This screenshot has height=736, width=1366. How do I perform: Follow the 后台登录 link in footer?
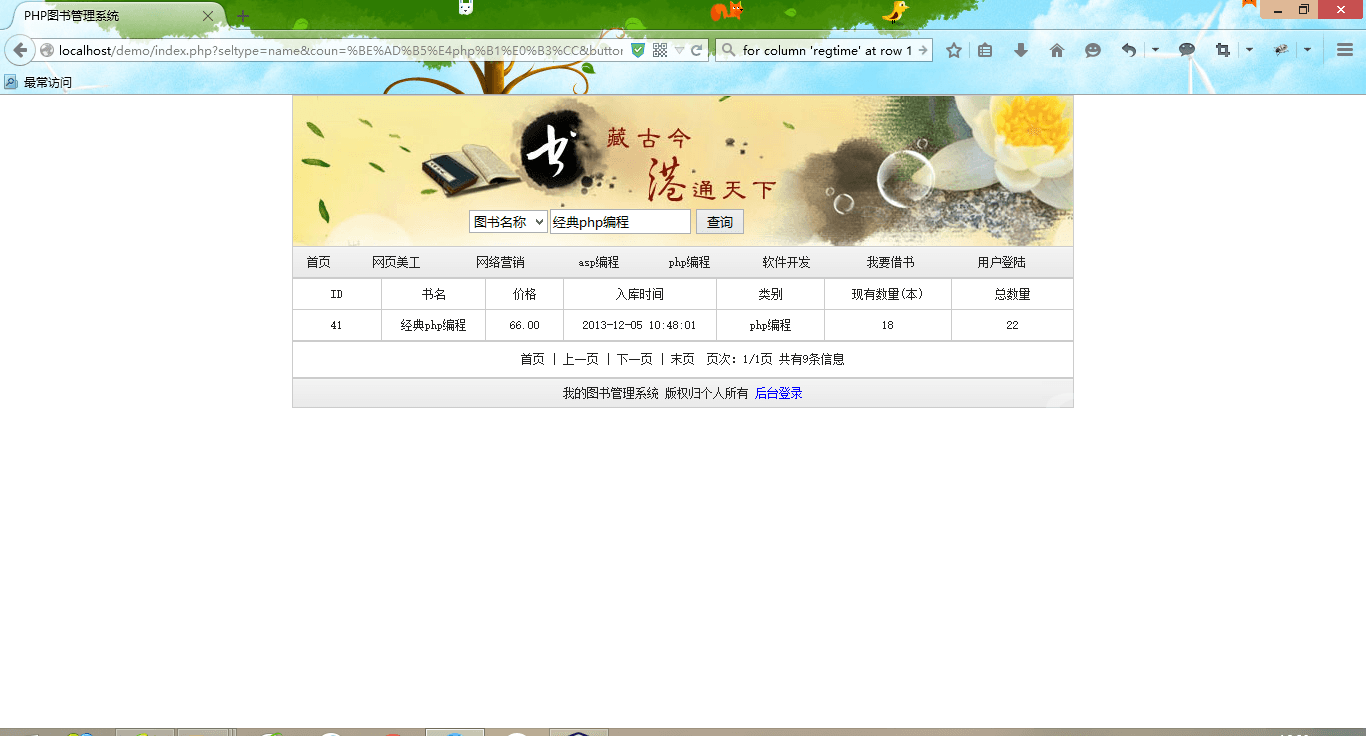click(x=778, y=393)
